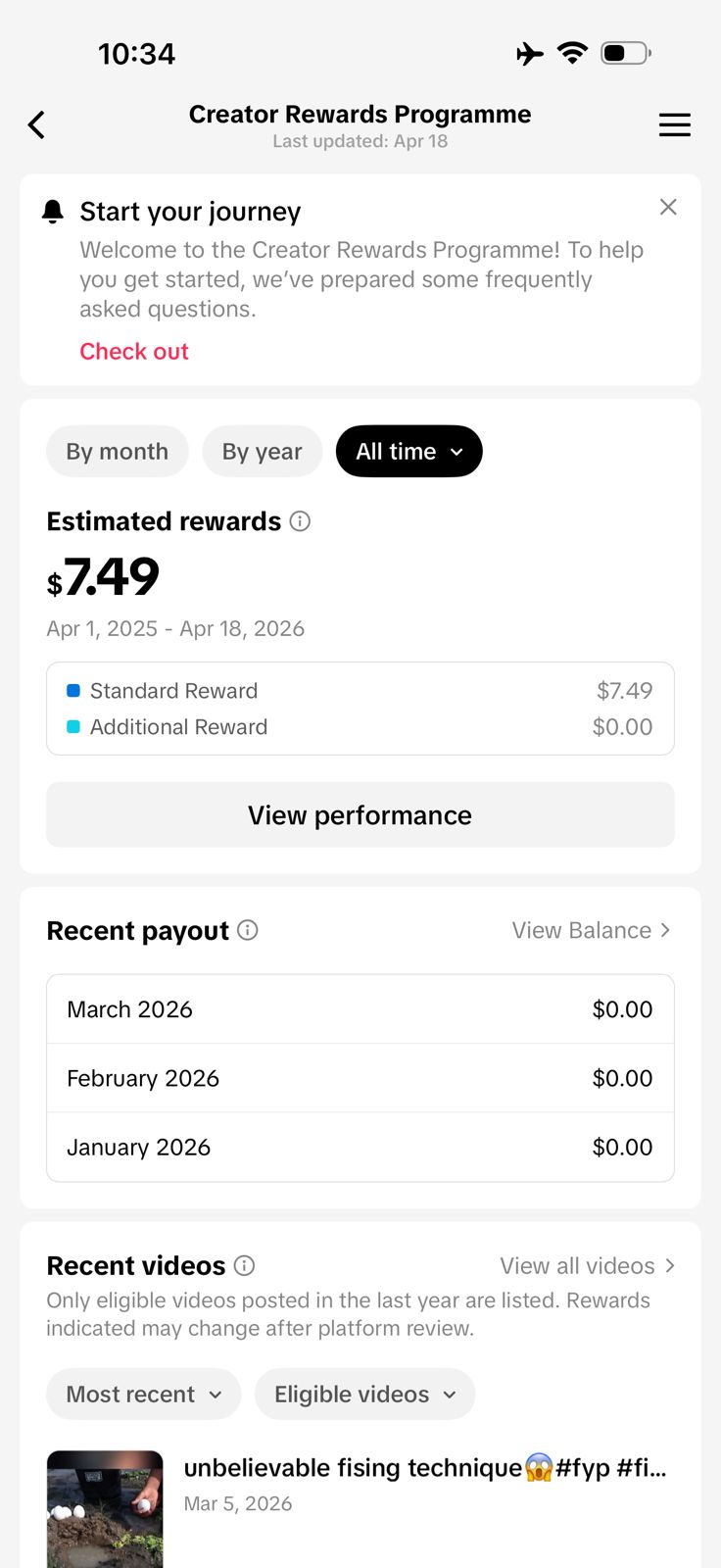Dismiss the Start your journey notice
721x1568 pixels.
tap(668, 207)
